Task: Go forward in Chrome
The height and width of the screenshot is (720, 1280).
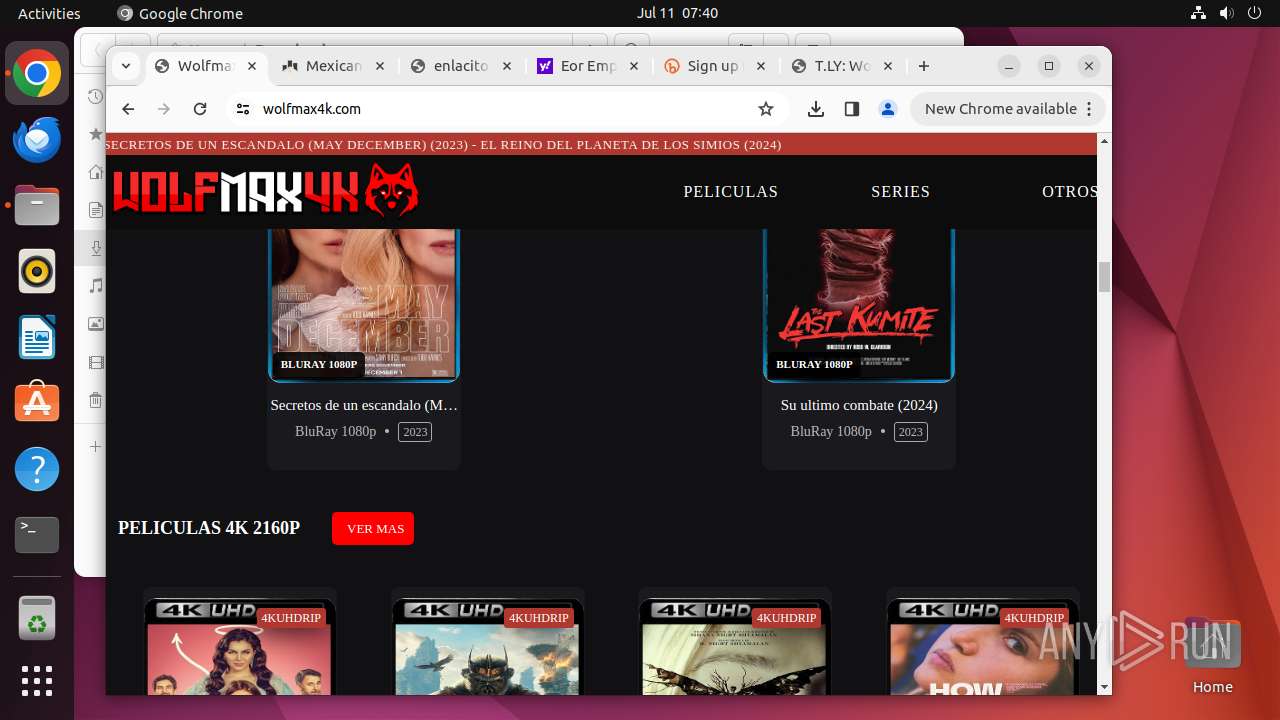Action: [164, 109]
